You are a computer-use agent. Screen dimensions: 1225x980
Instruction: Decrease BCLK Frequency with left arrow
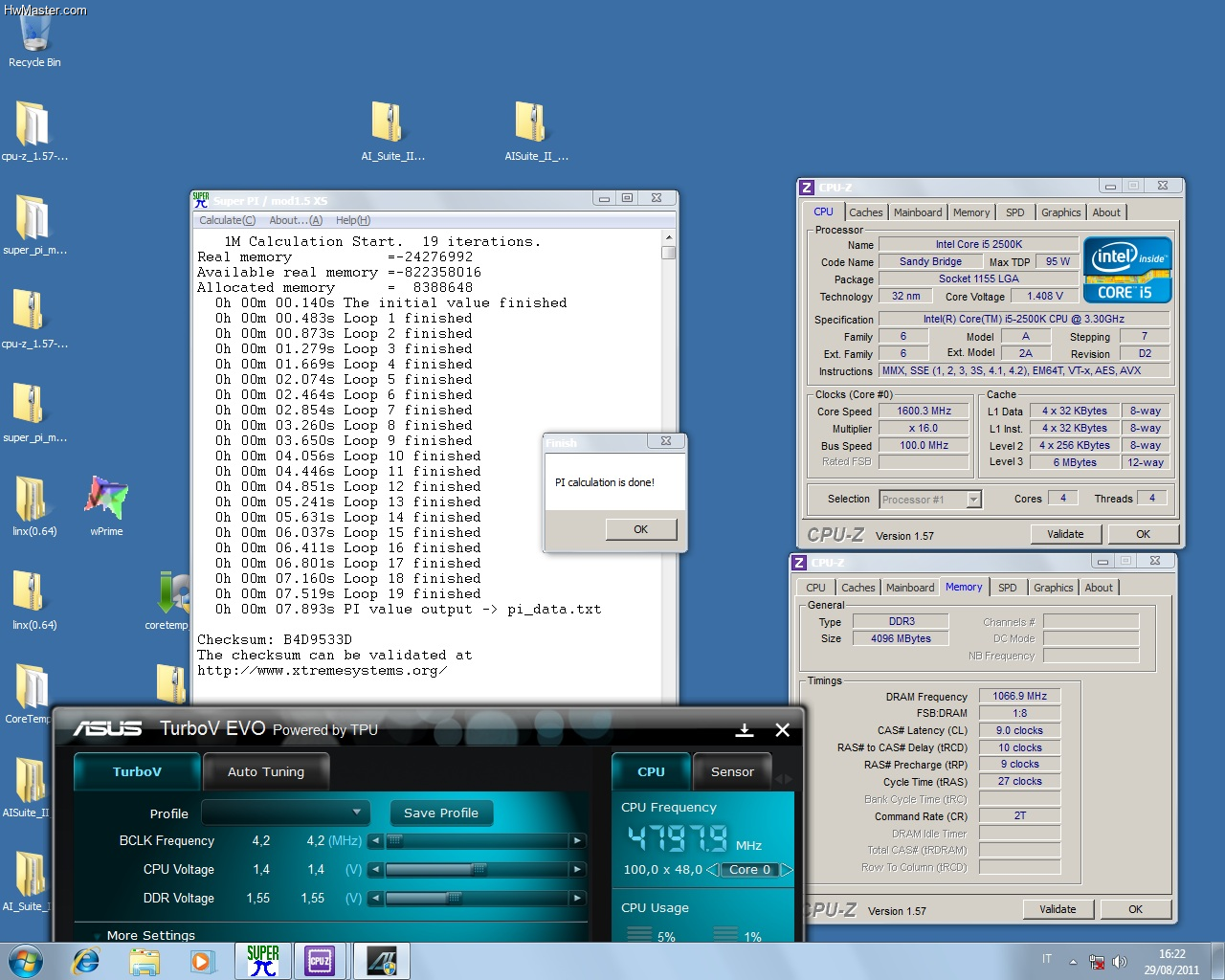pyautogui.click(x=376, y=841)
